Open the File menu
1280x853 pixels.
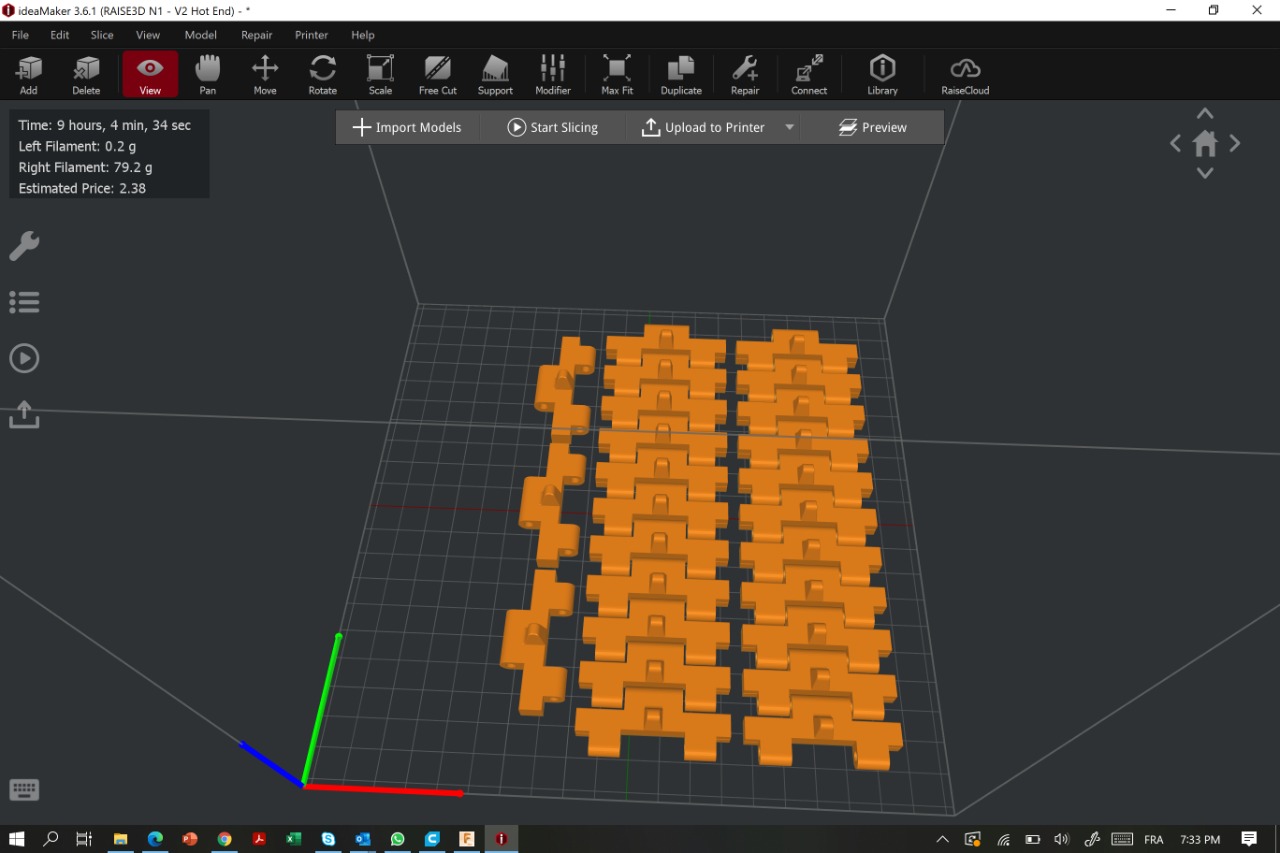[x=20, y=35]
